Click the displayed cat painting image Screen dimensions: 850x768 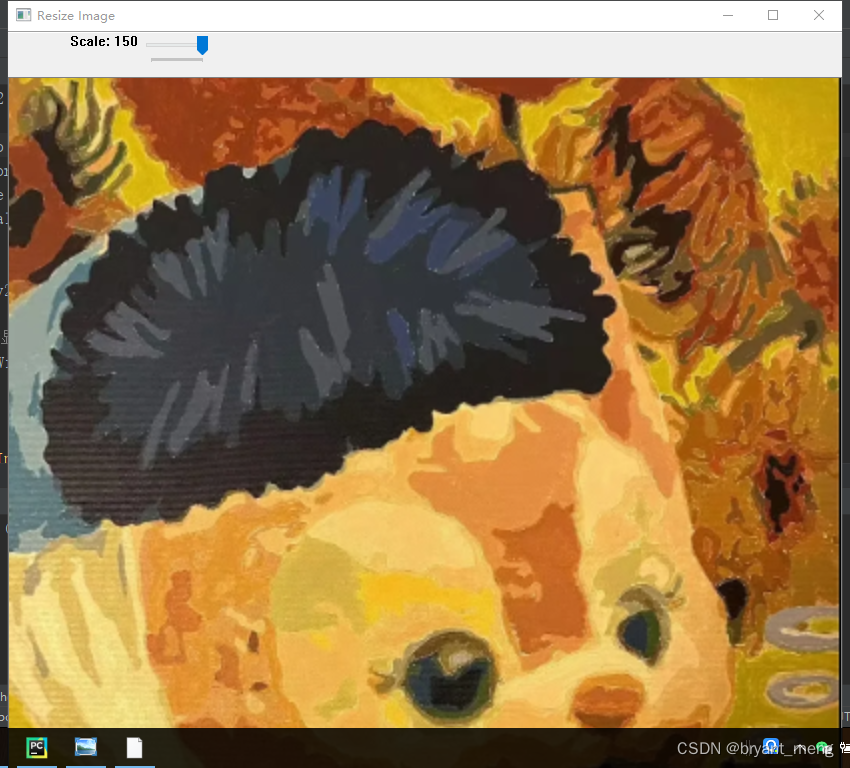tap(424, 403)
